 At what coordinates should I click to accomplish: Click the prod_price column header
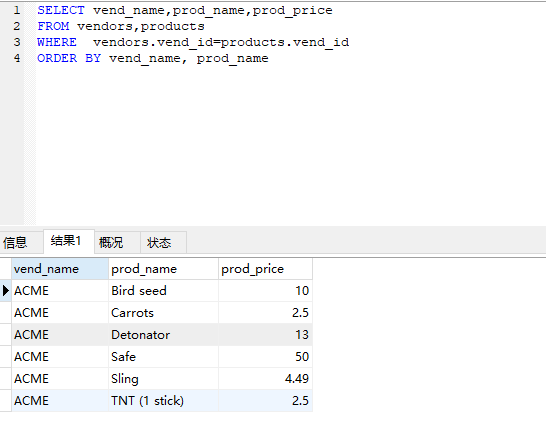pyautogui.click(x=265, y=269)
